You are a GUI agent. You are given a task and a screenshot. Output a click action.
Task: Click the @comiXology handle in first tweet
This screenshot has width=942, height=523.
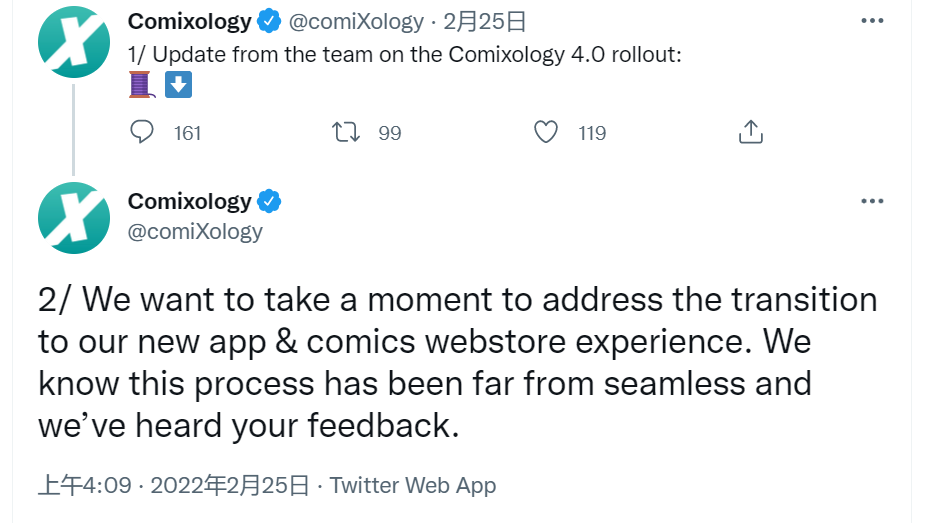pyautogui.click(x=357, y=20)
